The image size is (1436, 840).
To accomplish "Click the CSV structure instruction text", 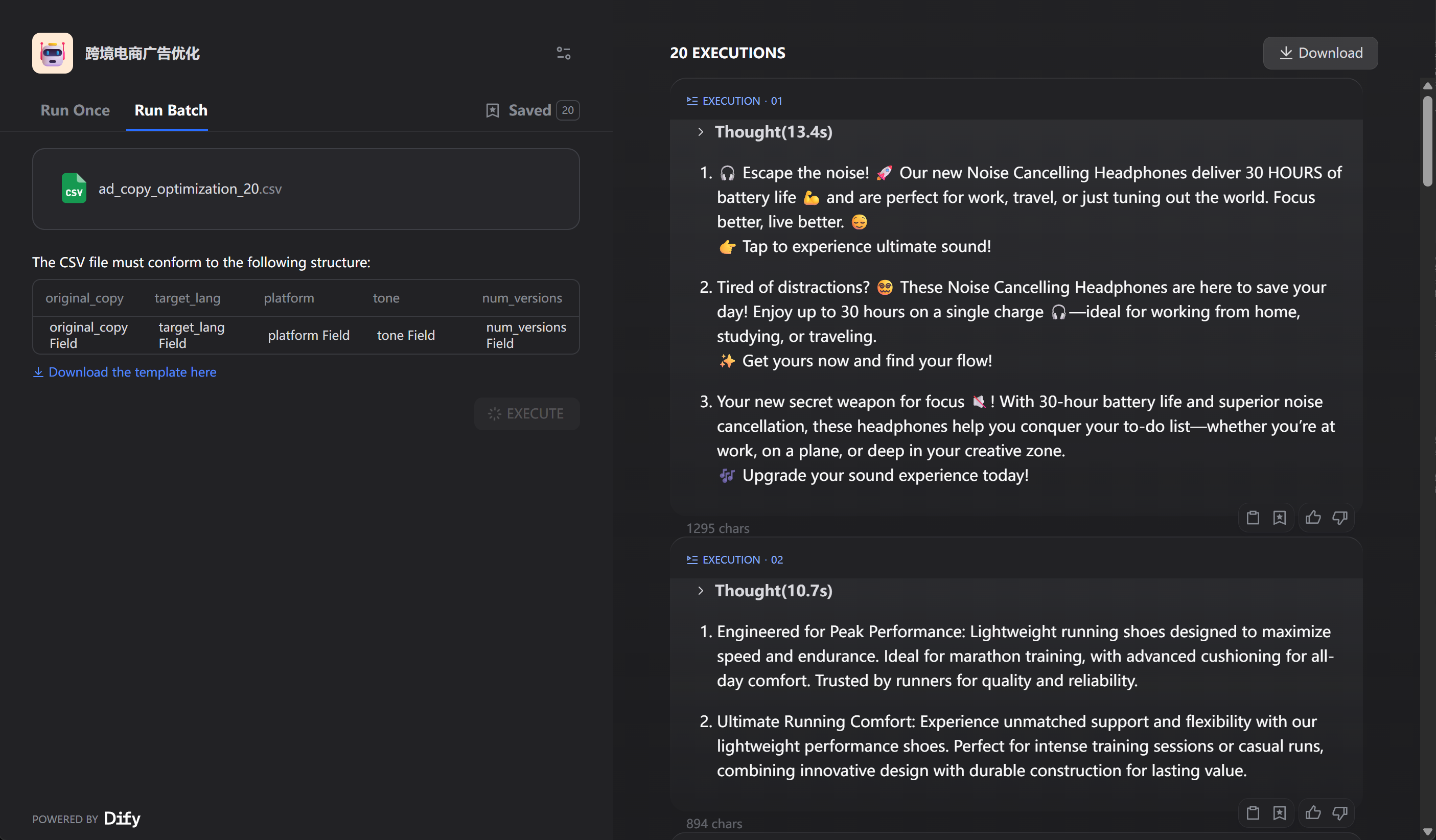I will [x=201, y=262].
